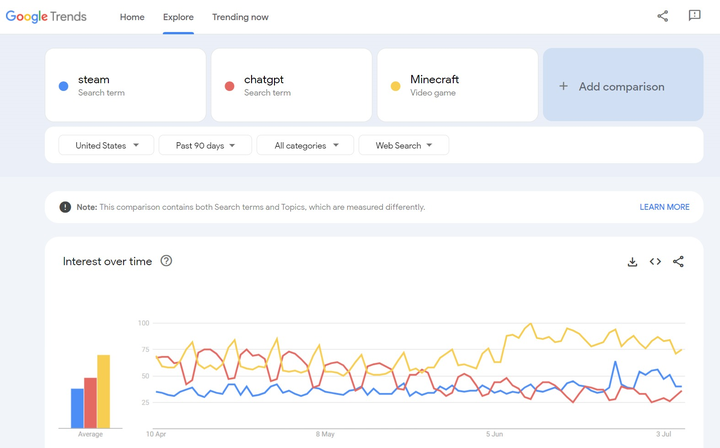720x448 pixels.
Task: Click the LEARN MORE link
Action: pos(664,207)
